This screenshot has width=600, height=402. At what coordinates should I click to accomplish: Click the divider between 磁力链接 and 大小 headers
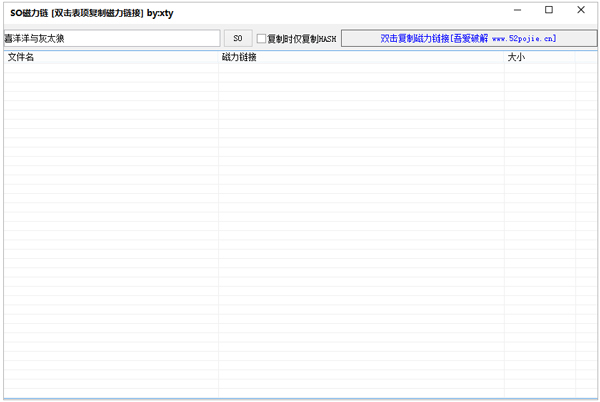(504, 57)
